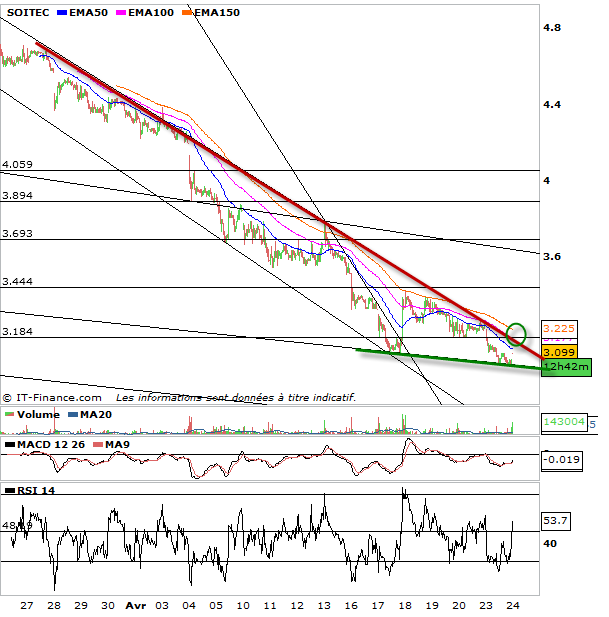Viewport: 609px width, 617px height.
Task: Click the 4.059 horizontal level label
Action: tap(18, 164)
